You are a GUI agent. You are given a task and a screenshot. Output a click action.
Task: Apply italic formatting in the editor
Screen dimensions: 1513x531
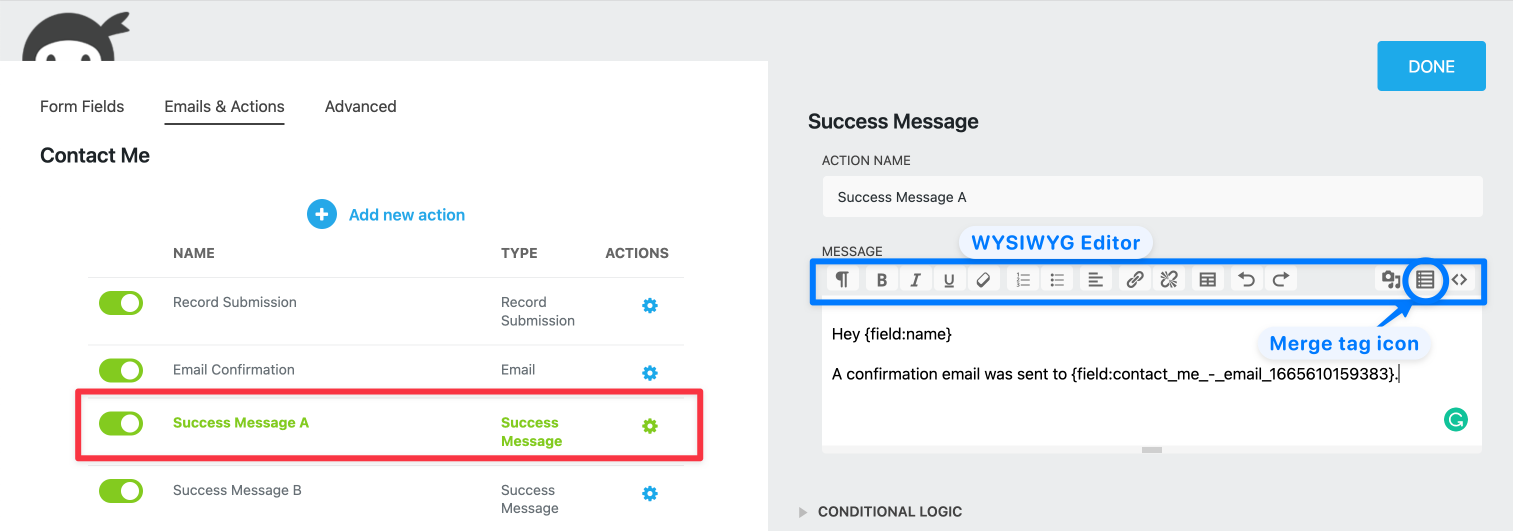click(x=915, y=280)
